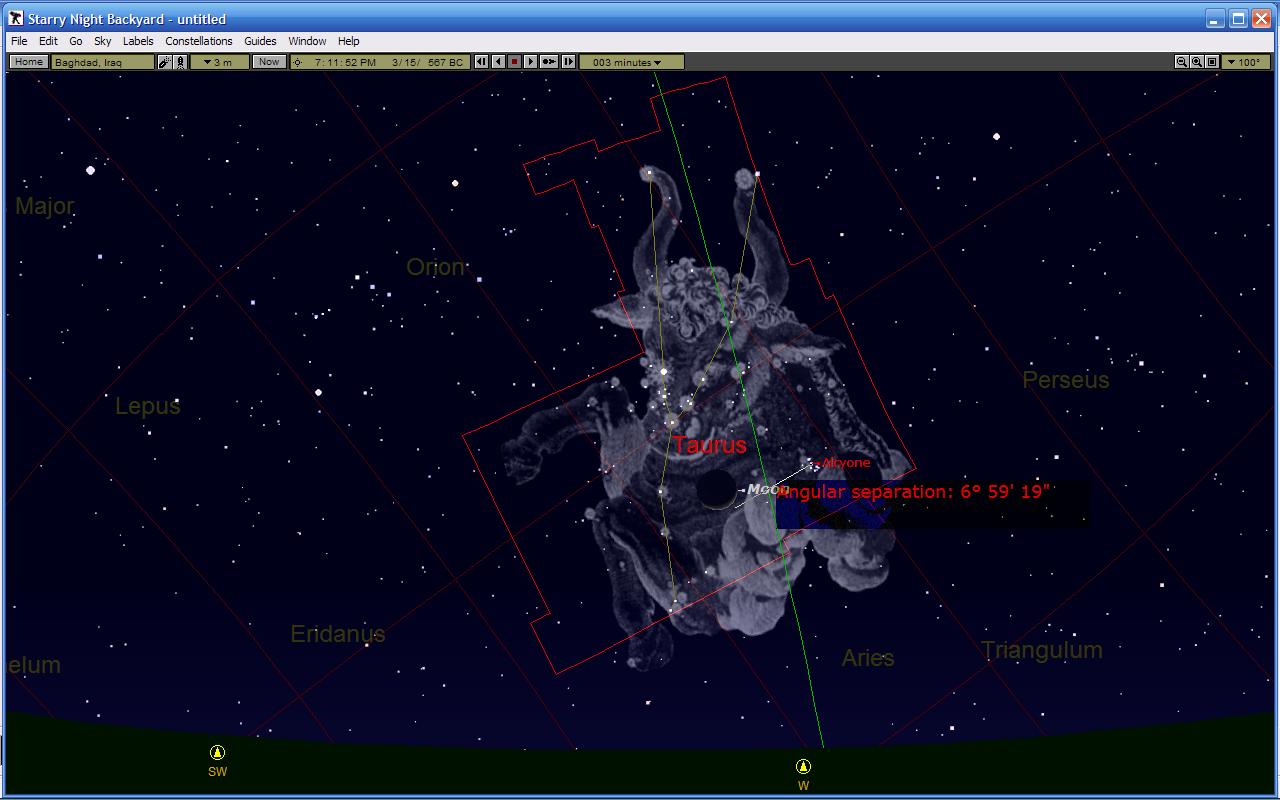Click the real-time flow button
1280x800 pixels.
click(x=549, y=62)
